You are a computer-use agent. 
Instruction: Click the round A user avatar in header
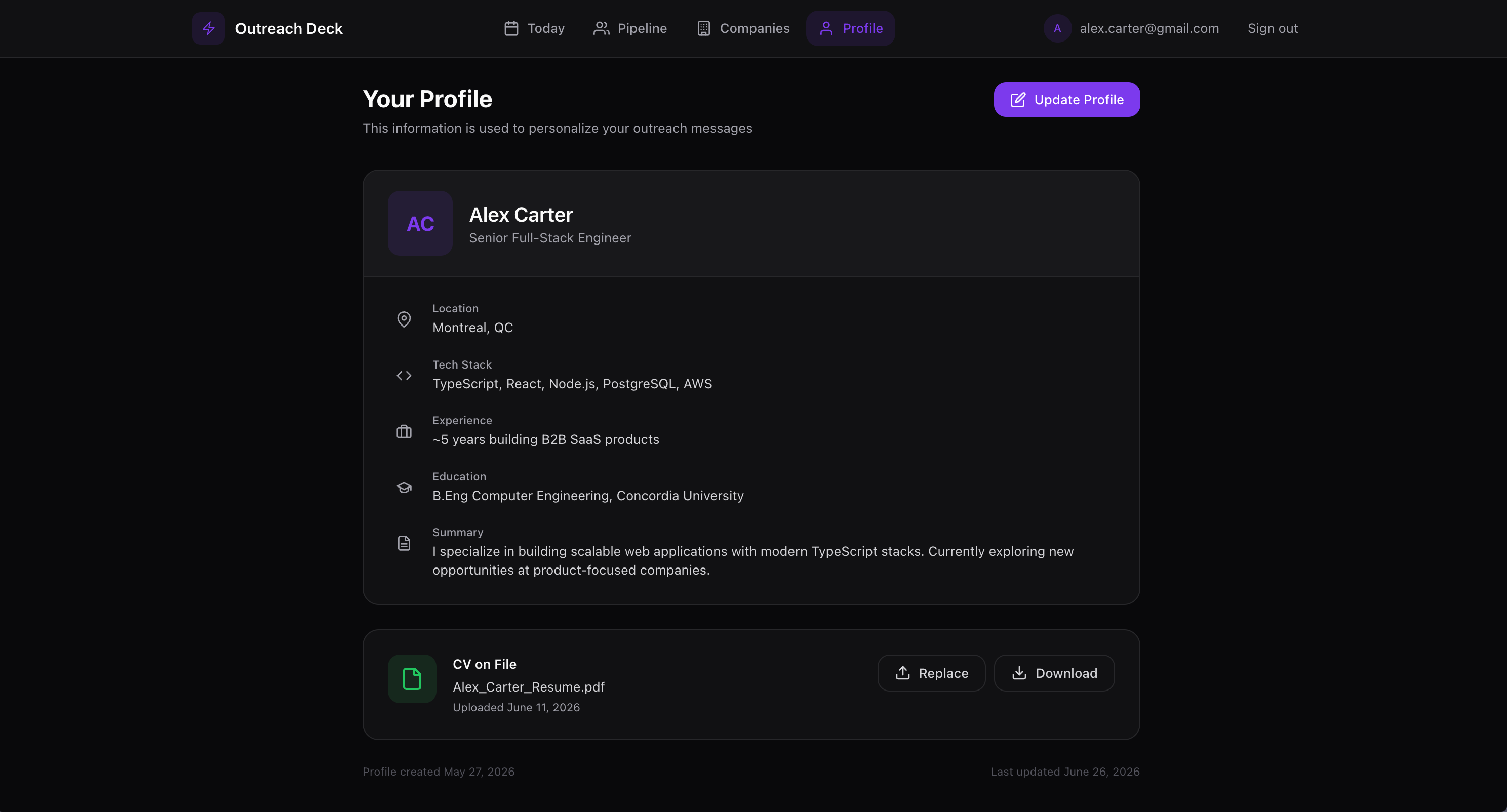click(1057, 28)
